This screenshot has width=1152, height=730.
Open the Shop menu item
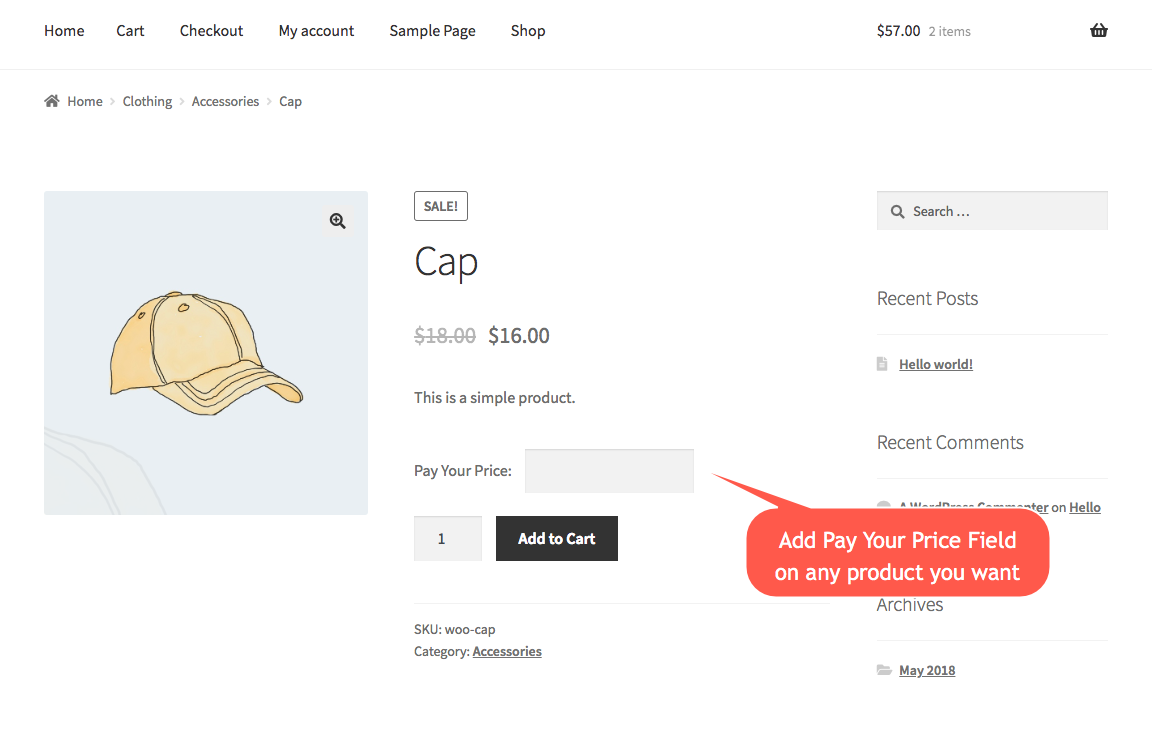[528, 31]
